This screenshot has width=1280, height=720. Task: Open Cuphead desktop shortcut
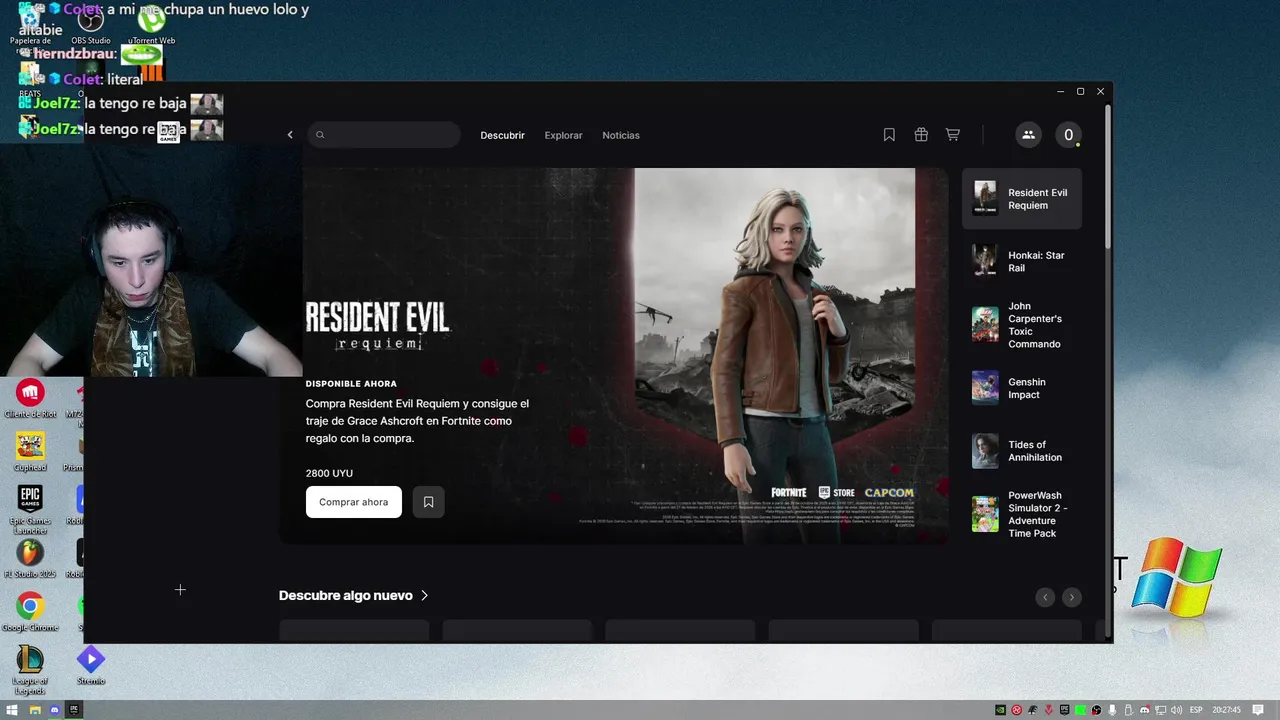[x=30, y=452]
